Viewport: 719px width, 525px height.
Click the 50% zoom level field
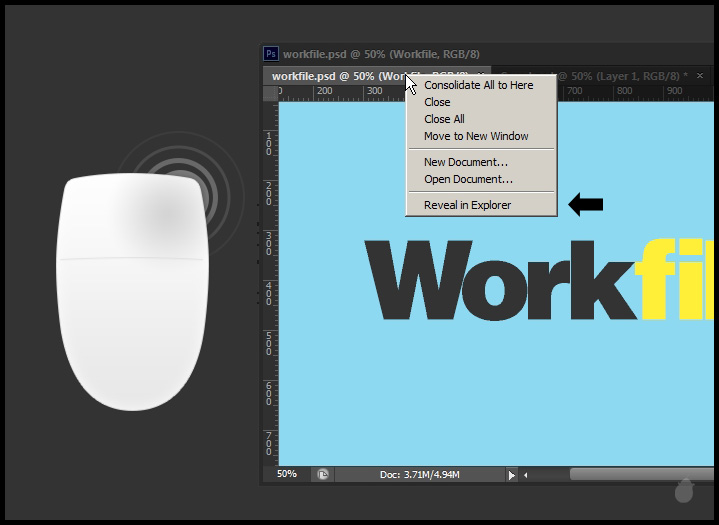tap(287, 474)
